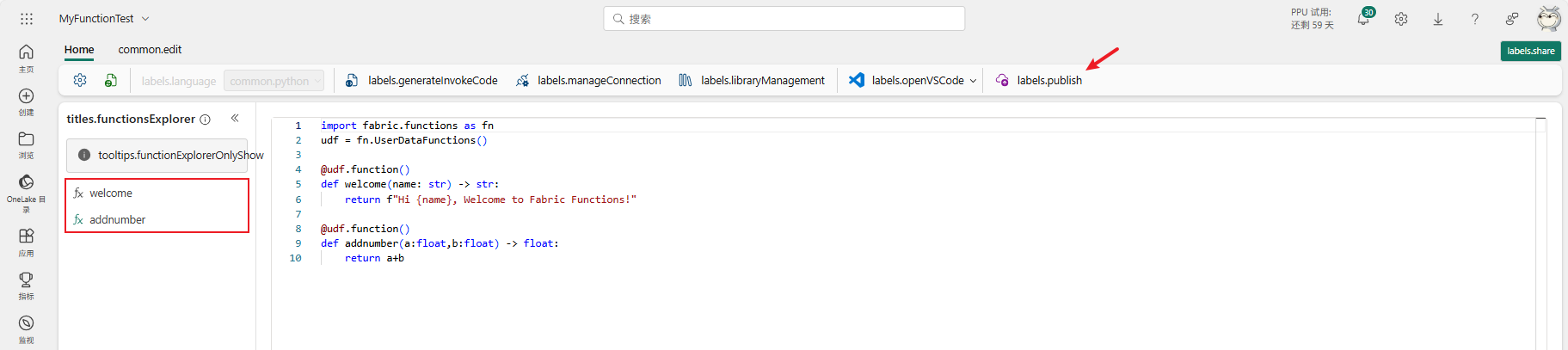Screen dimensions: 1568x350
Task: Open the help question mark icon
Action: [1475, 19]
